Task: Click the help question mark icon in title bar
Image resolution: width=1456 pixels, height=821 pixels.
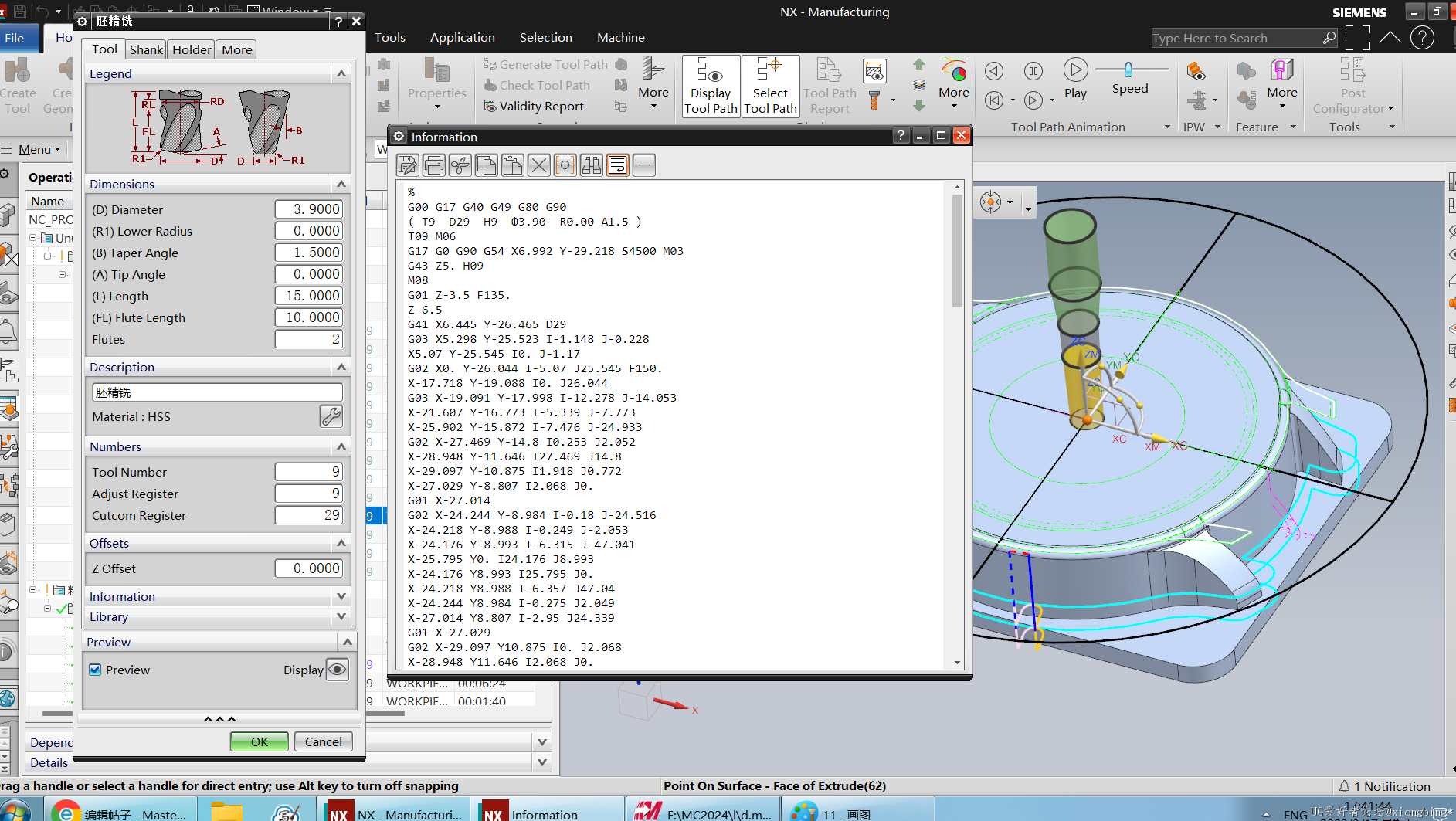Action: (x=1422, y=37)
